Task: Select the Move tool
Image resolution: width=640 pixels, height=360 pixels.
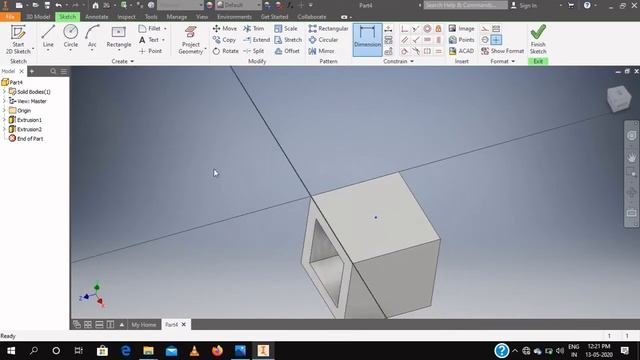Action: (224, 29)
